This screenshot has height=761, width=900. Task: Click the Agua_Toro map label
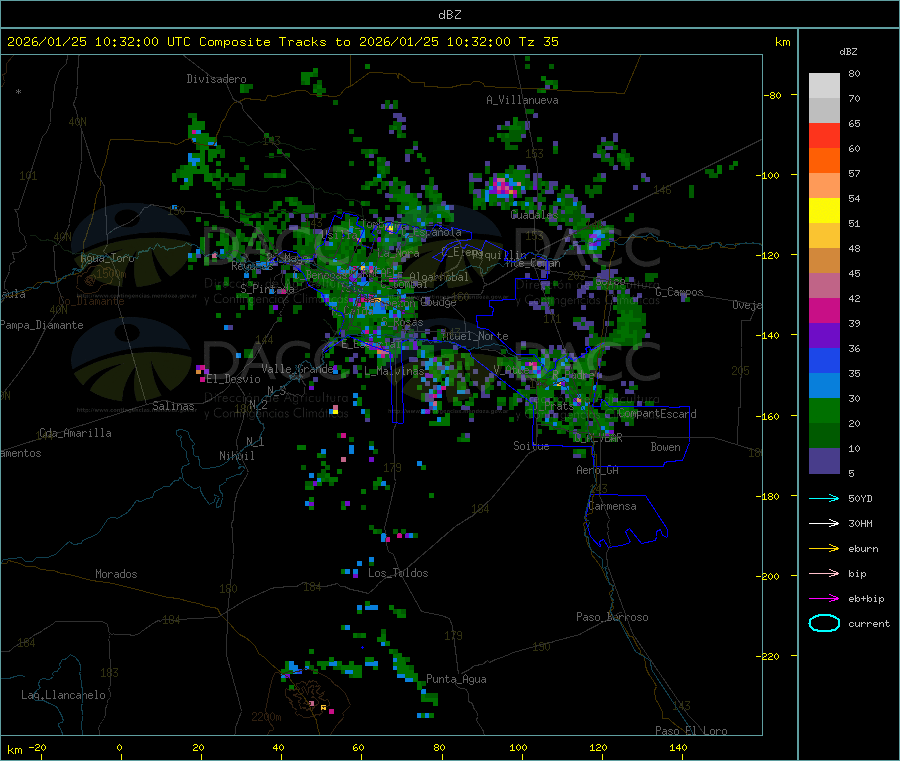[x=107, y=258]
